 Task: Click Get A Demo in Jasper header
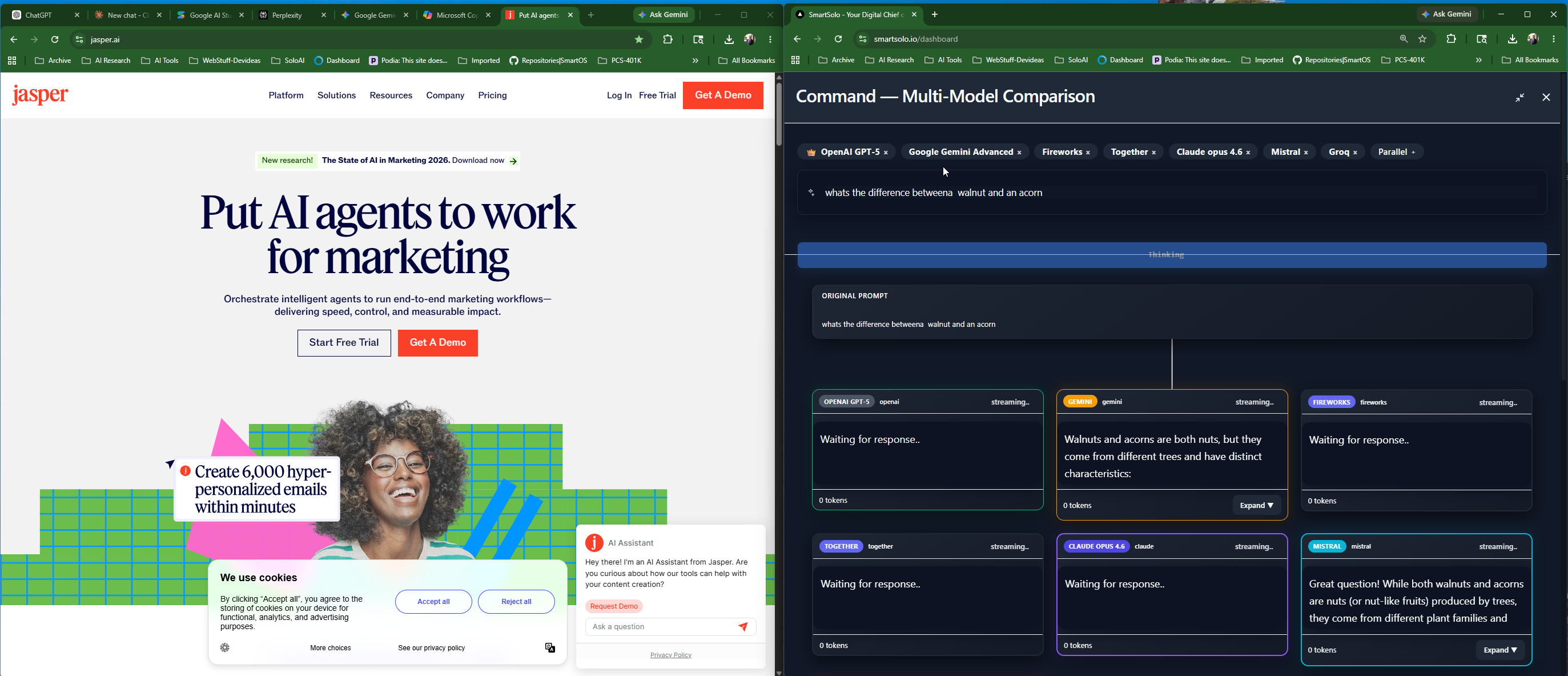pos(723,95)
